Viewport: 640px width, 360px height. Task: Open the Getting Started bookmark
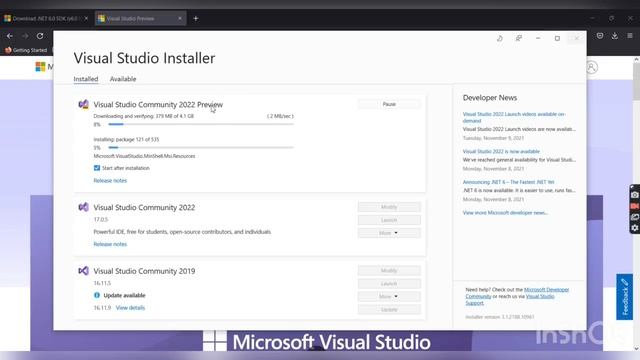pyautogui.click(x=26, y=50)
